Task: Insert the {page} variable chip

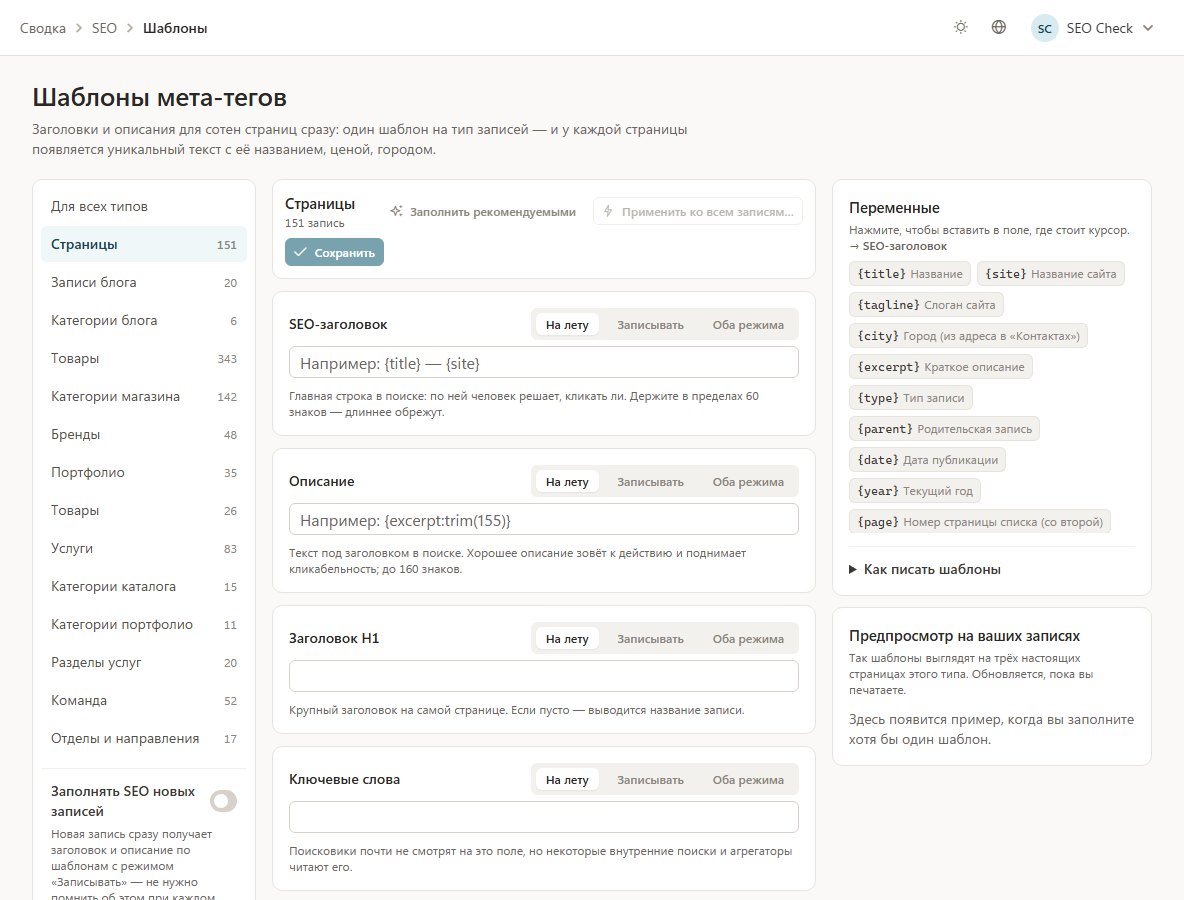Action: (980, 521)
